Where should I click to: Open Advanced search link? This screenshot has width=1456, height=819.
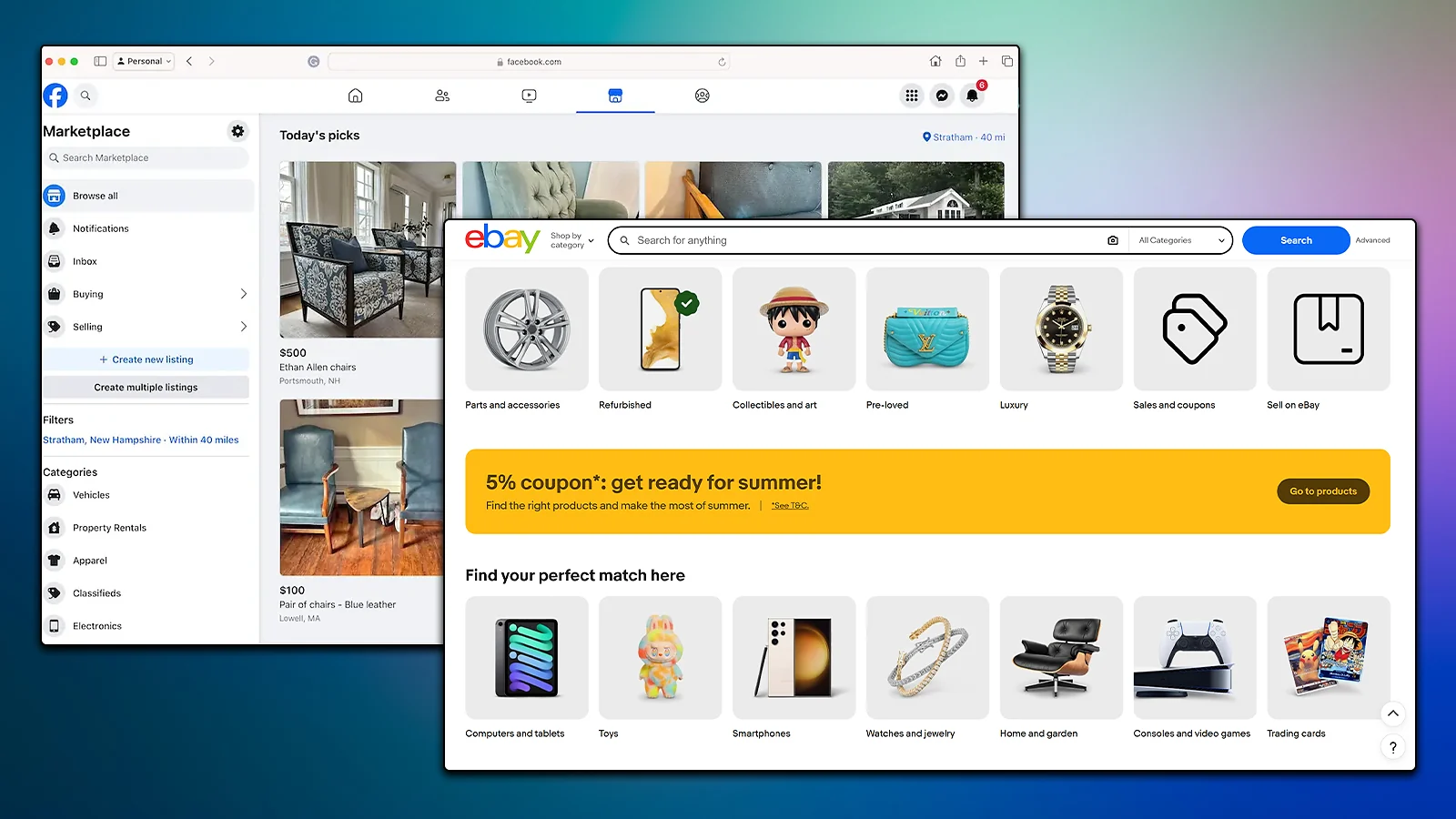1372,240
